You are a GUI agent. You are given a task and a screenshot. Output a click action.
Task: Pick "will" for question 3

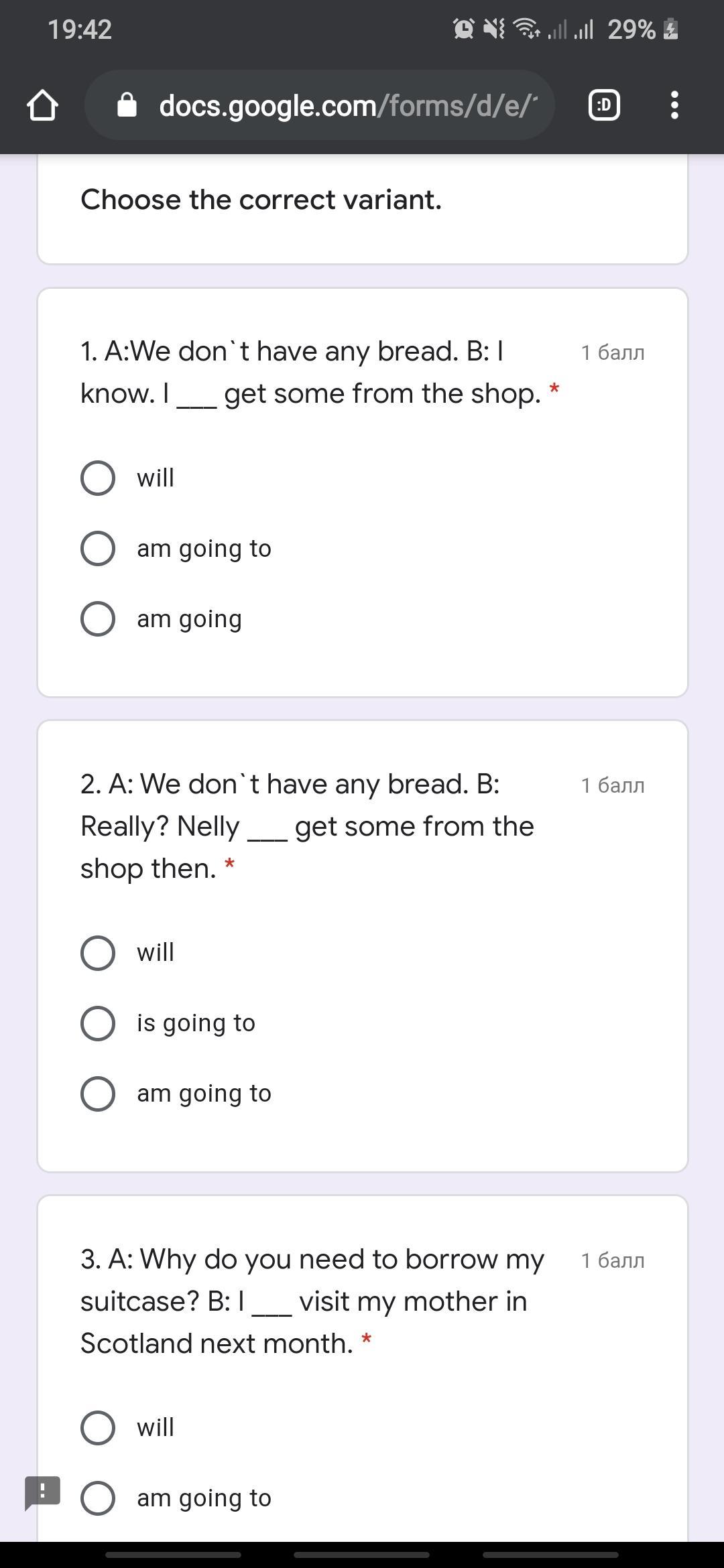point(98,1427)
